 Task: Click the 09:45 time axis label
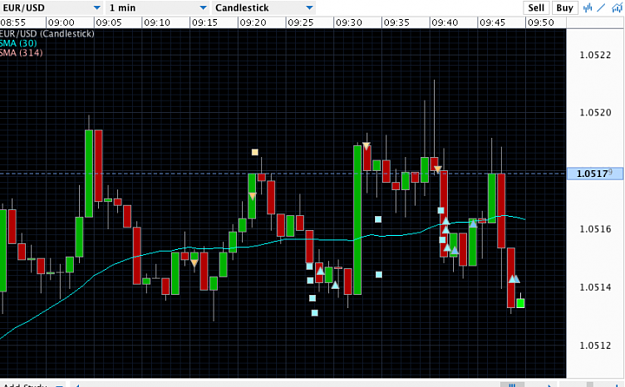click(x=492, y=23)
